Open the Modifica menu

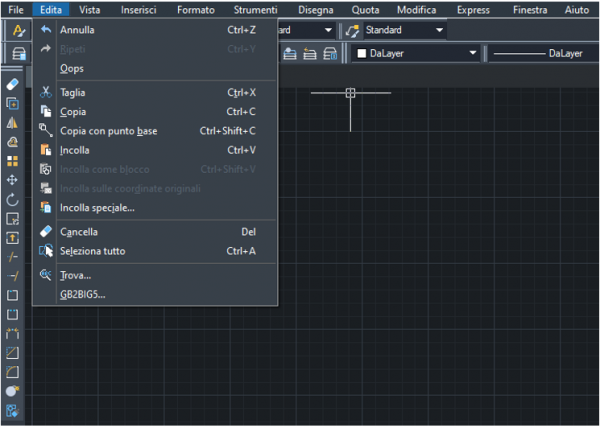point(416,10)
